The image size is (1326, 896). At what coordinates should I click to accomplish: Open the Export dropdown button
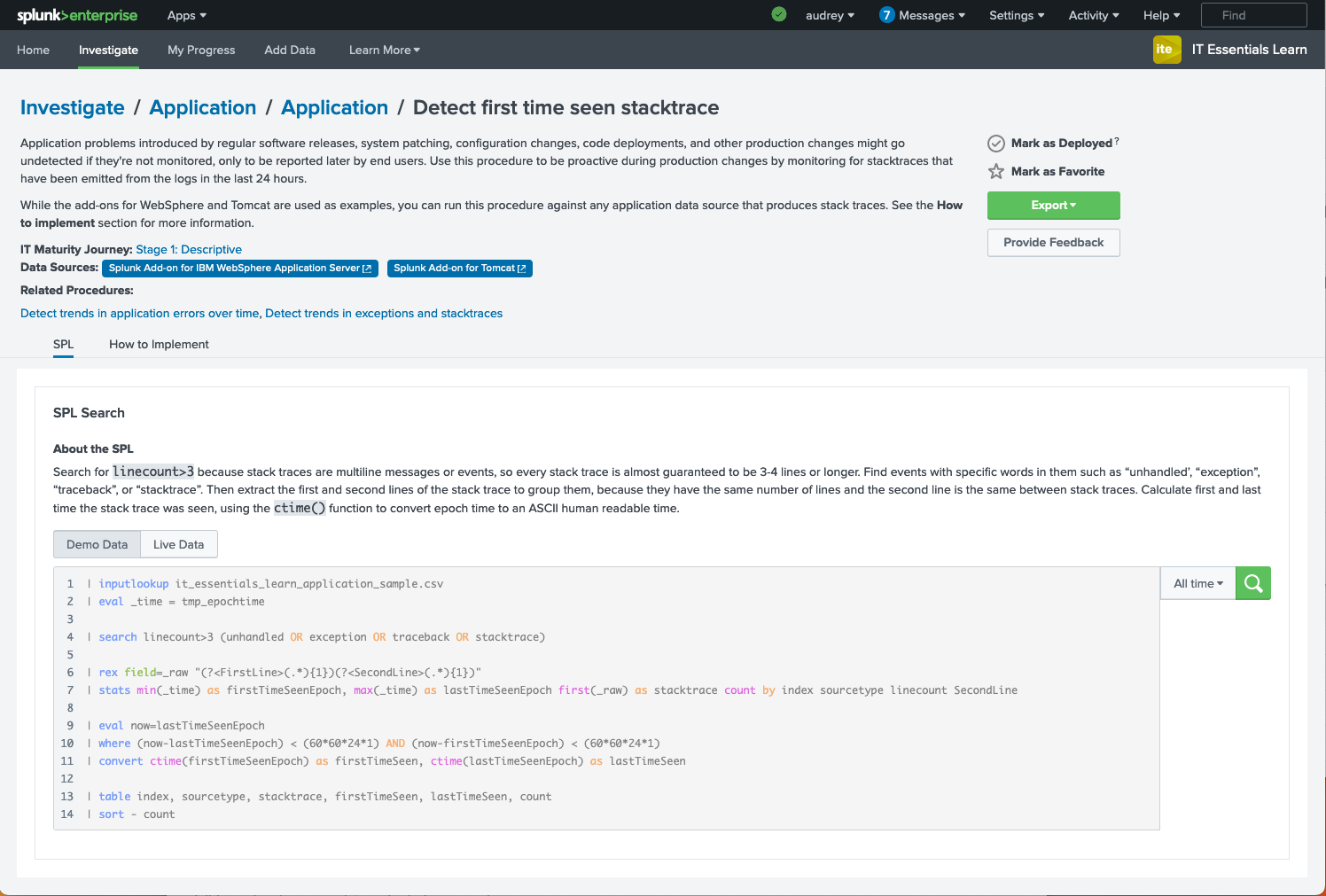click(x=1054, y=206)
